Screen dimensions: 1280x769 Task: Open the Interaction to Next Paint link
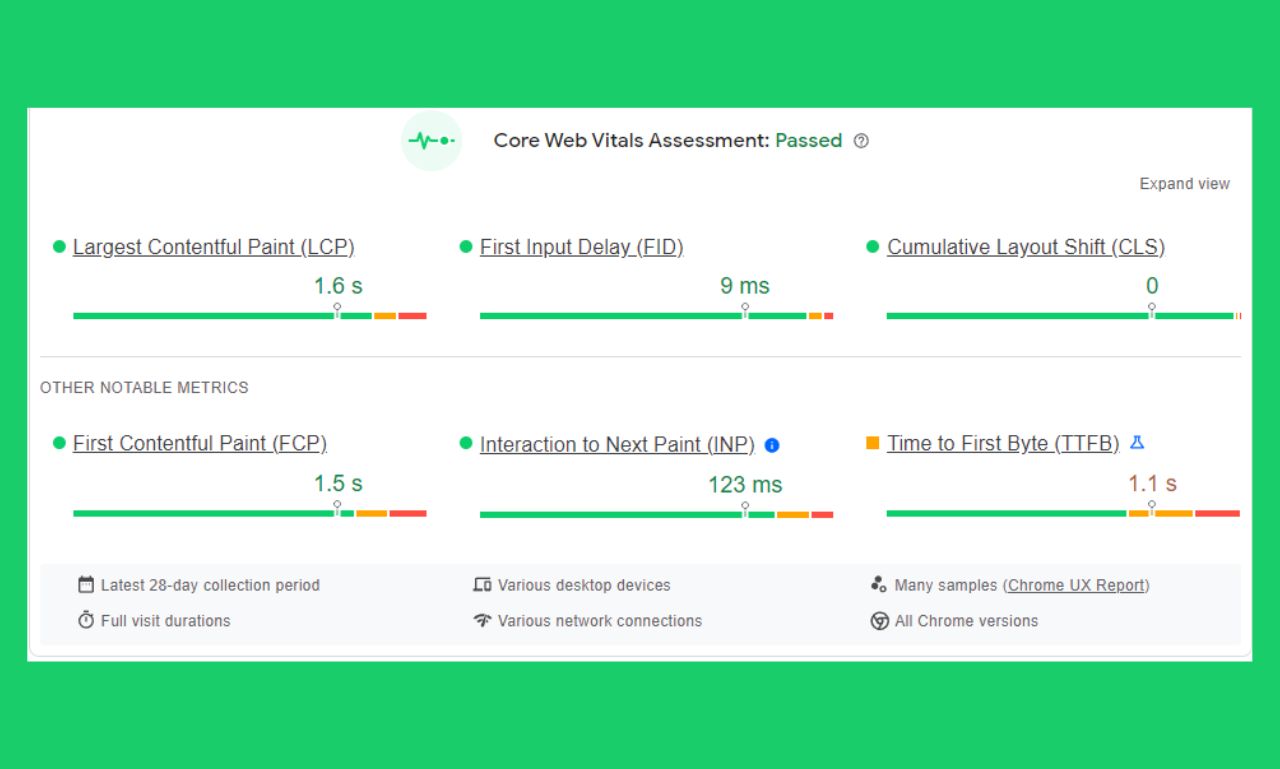coord(617,444)
